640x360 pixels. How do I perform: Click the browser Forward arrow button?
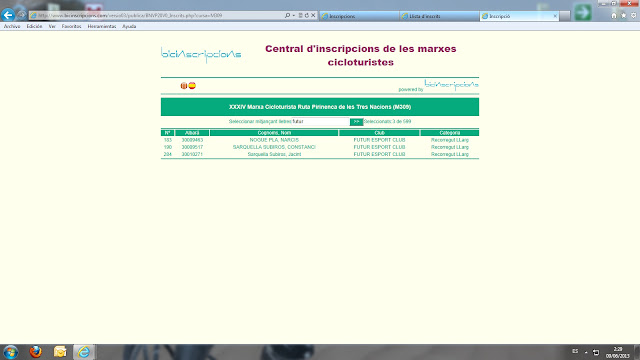tap(22, 15)
